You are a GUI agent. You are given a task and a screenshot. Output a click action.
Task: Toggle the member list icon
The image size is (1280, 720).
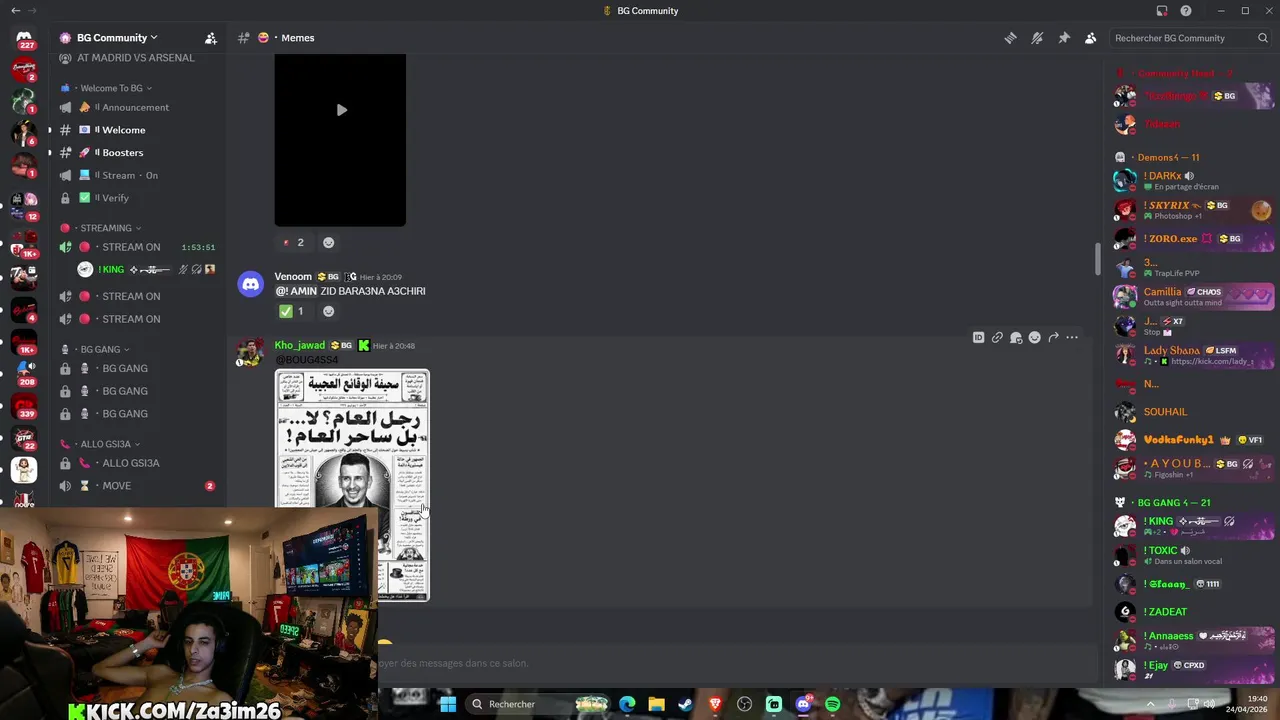click(1090, 38)
